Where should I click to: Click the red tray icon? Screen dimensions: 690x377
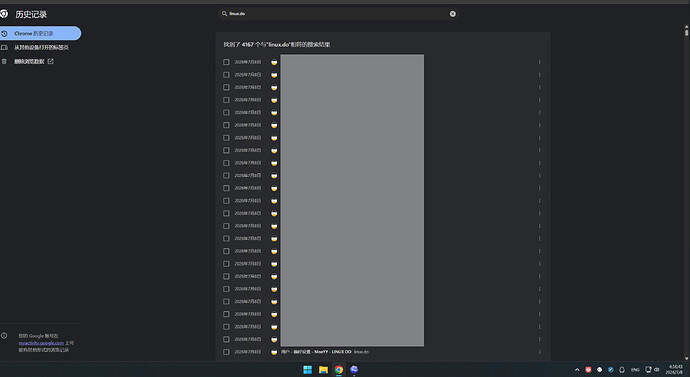(588, 370)
